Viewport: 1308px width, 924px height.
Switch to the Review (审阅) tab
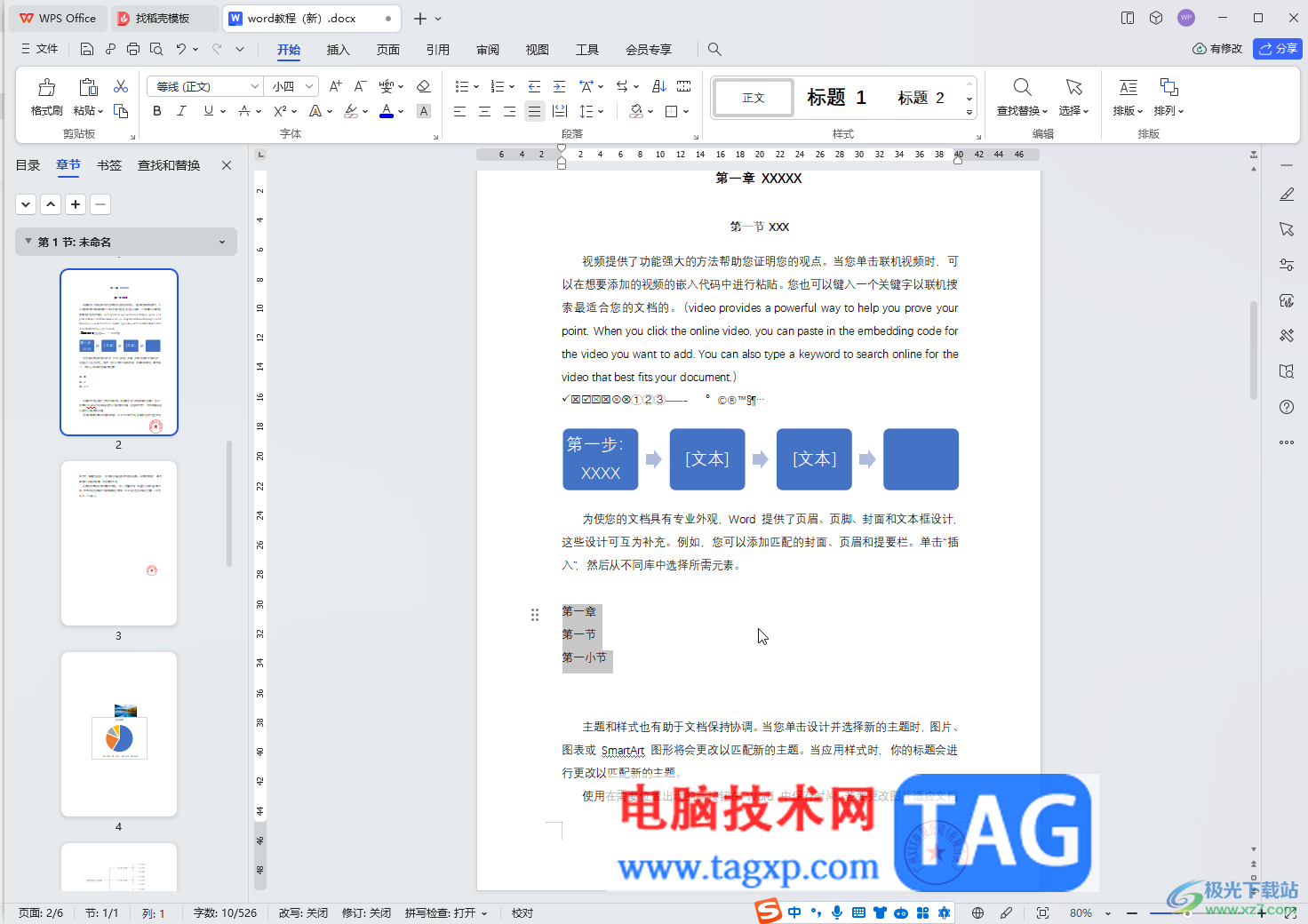(x=488, y=50)
